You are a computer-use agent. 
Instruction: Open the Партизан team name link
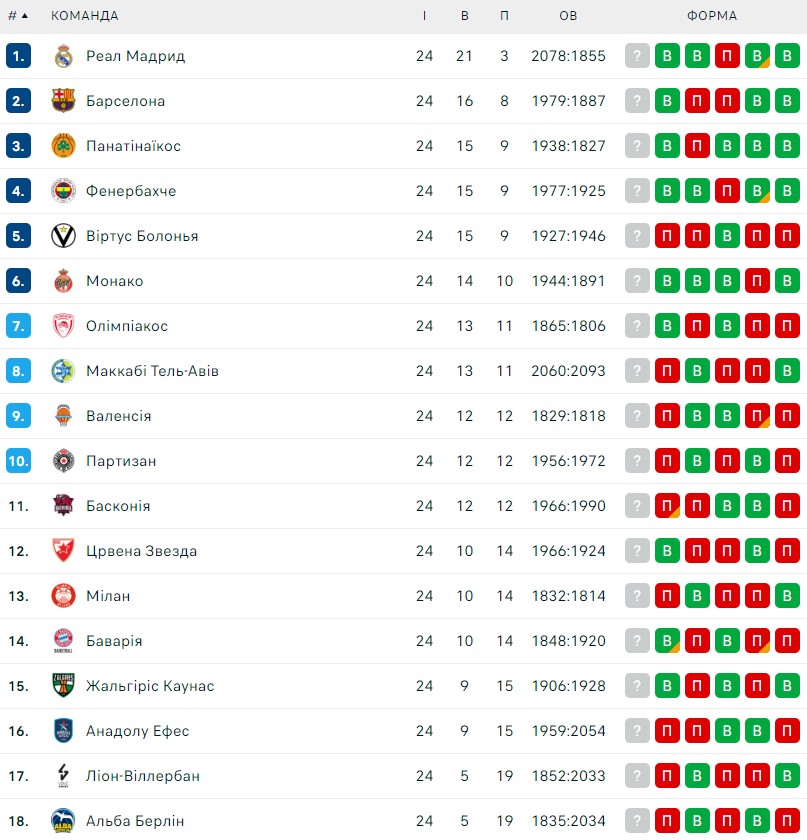(x=121, y=461)
